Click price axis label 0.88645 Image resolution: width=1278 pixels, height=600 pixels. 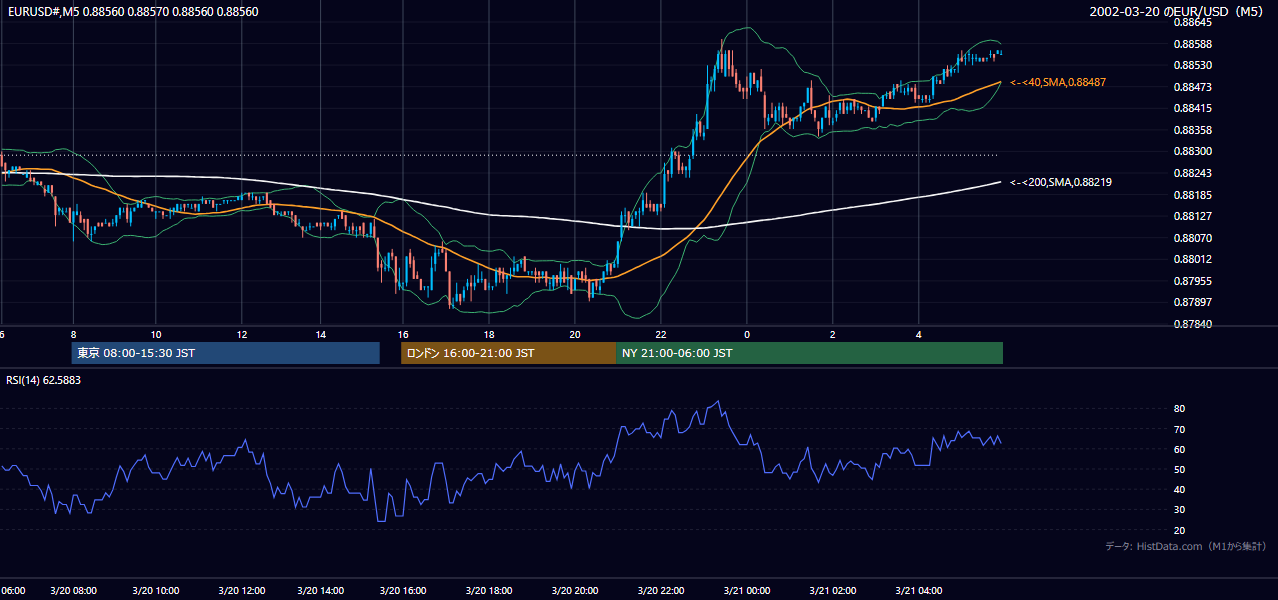tap(1192, 22)
